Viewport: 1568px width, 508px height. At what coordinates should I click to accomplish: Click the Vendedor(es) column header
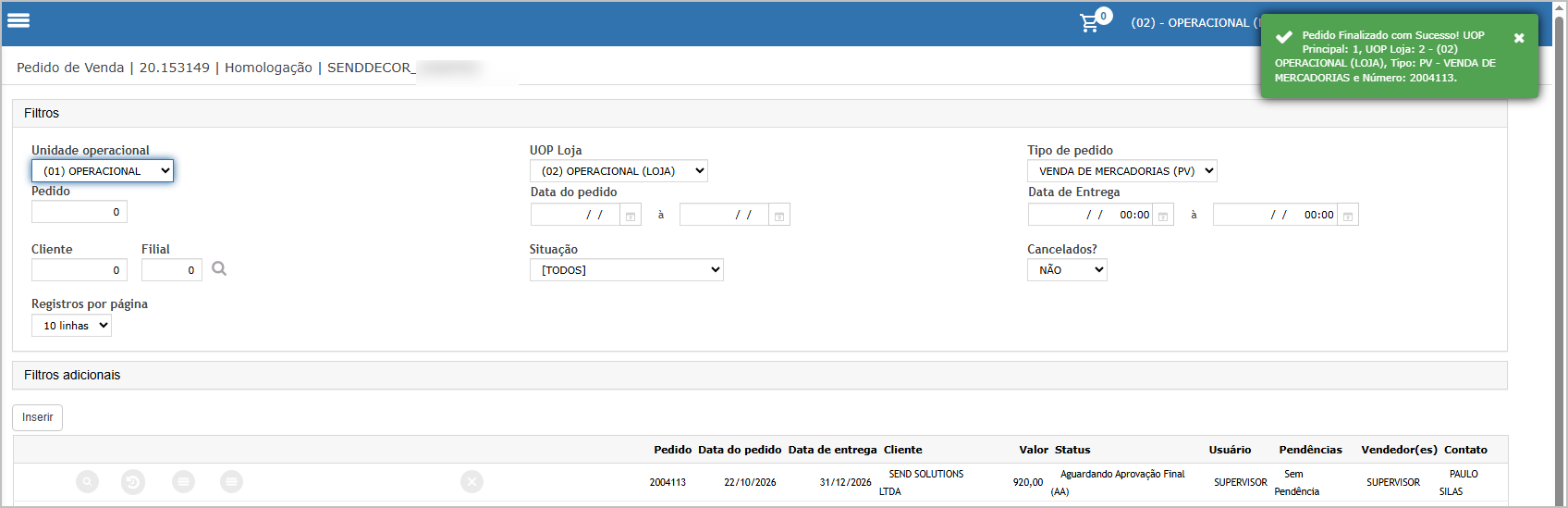pos(1399,450)
